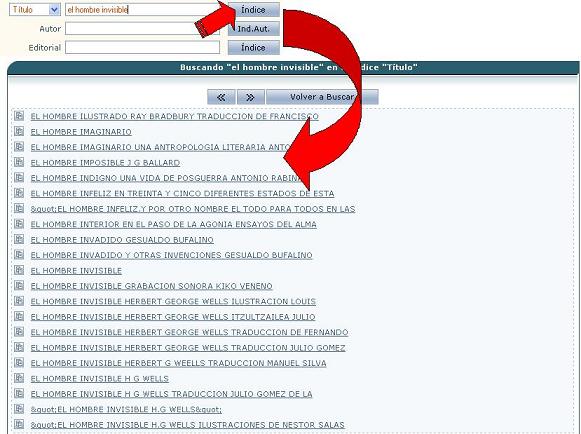The width and height of the screenshot is (581, 434).
Task: Click Volver a Buscar button
Action: pos(322,97)
